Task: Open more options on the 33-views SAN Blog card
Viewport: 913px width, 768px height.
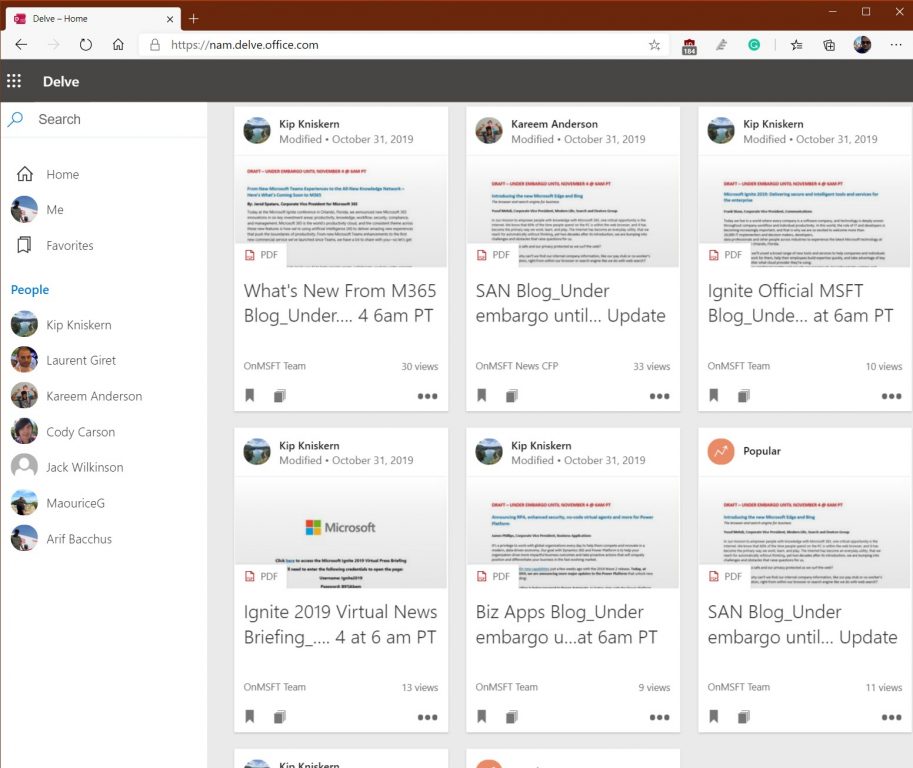Action: click(x=660, y=396)
